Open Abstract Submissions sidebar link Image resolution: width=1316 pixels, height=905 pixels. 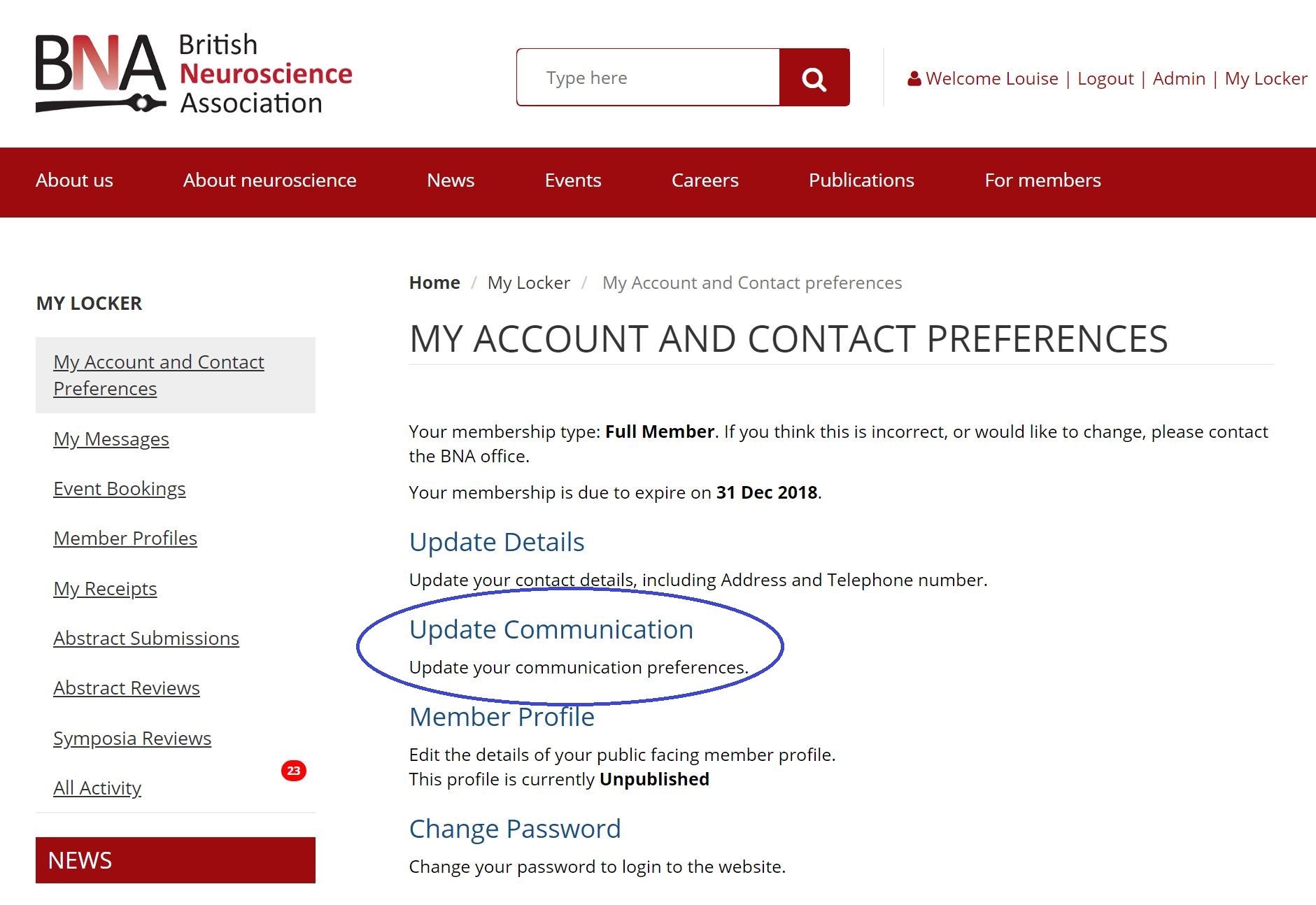click(146, 639)
